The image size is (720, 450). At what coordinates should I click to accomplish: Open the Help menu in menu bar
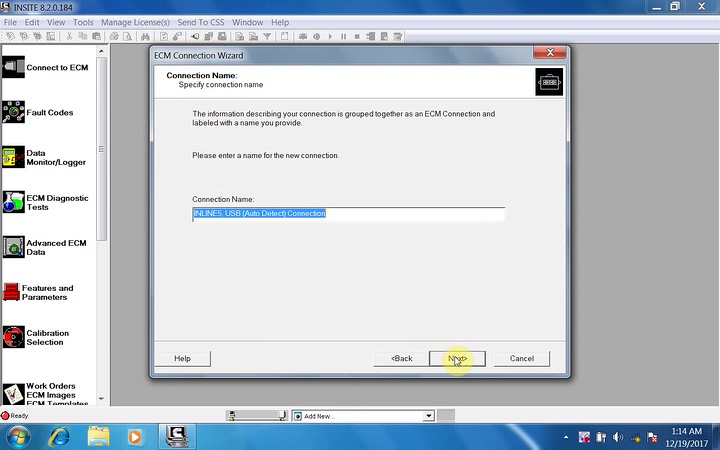[280, 22]
